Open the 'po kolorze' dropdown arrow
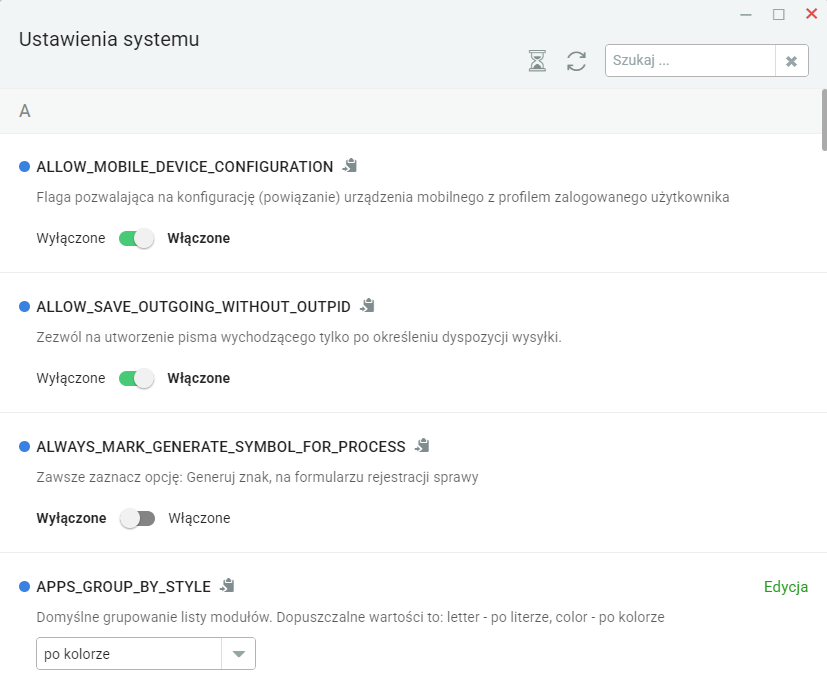Viewport: 827px width, 689px height. click(x=238, y=654)
